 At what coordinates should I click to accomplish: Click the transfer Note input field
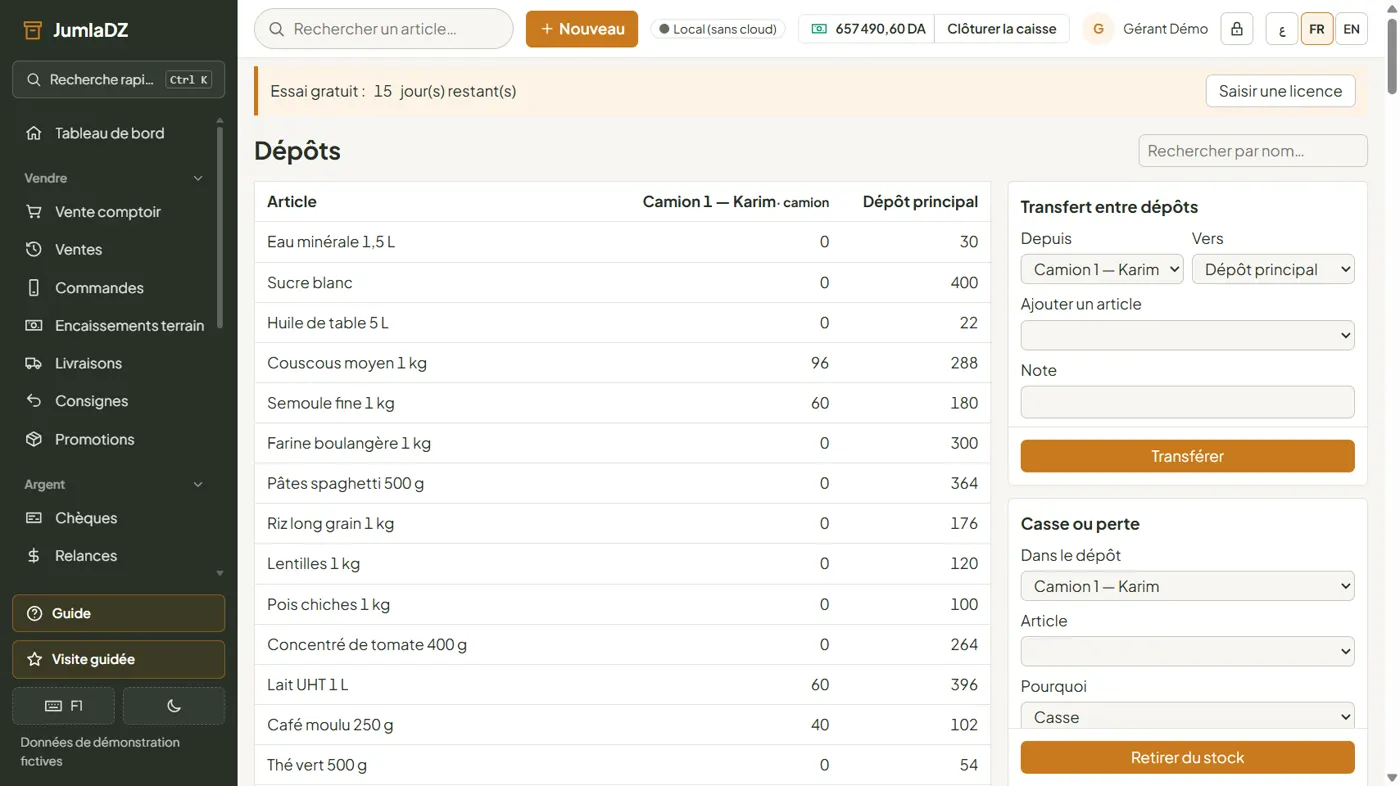[x=1188, y=402]
